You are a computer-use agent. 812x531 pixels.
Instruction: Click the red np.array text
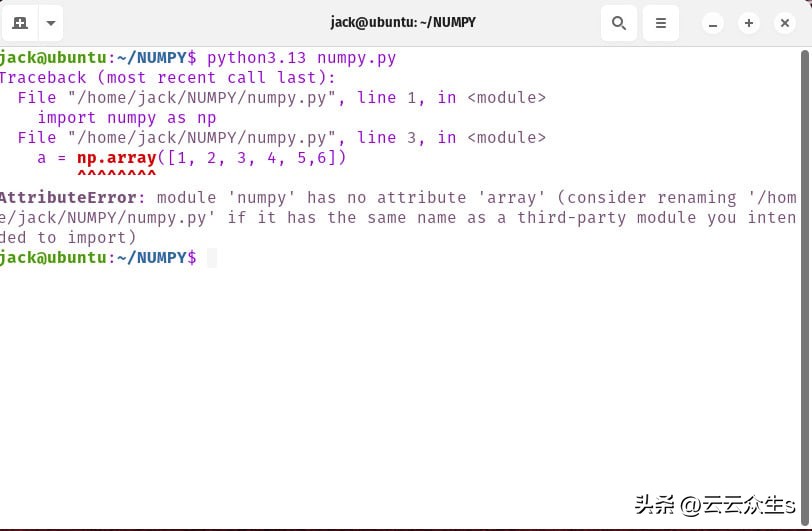tap(117, 158)
